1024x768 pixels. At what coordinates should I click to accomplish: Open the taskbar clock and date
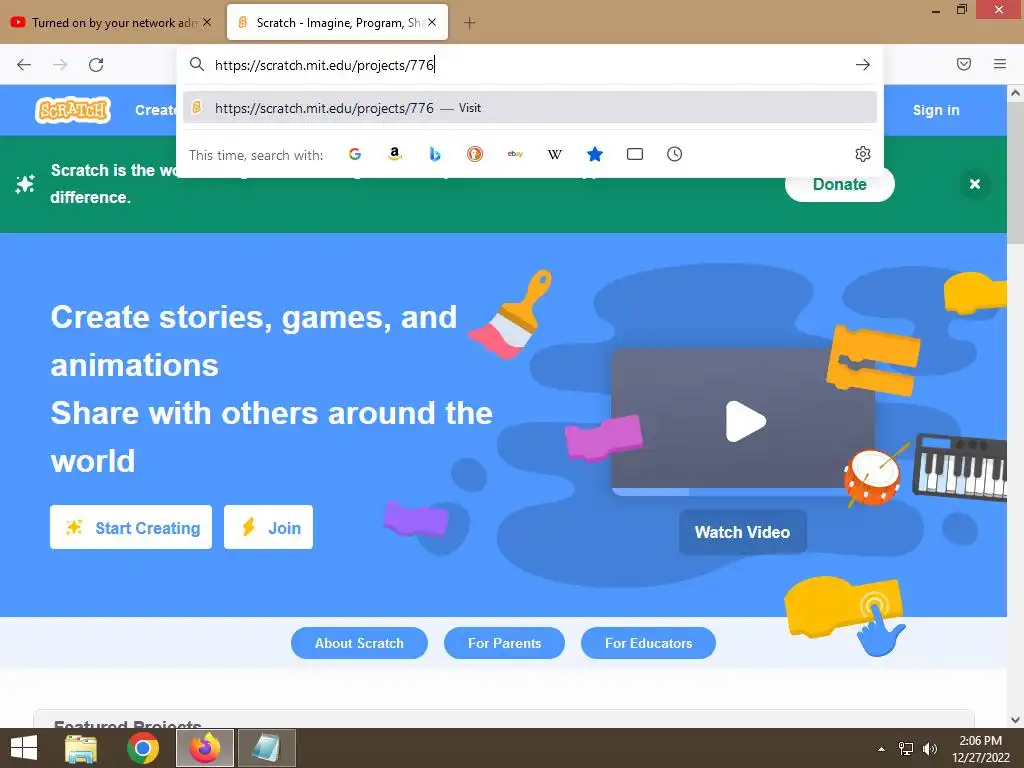coord(980,749)
